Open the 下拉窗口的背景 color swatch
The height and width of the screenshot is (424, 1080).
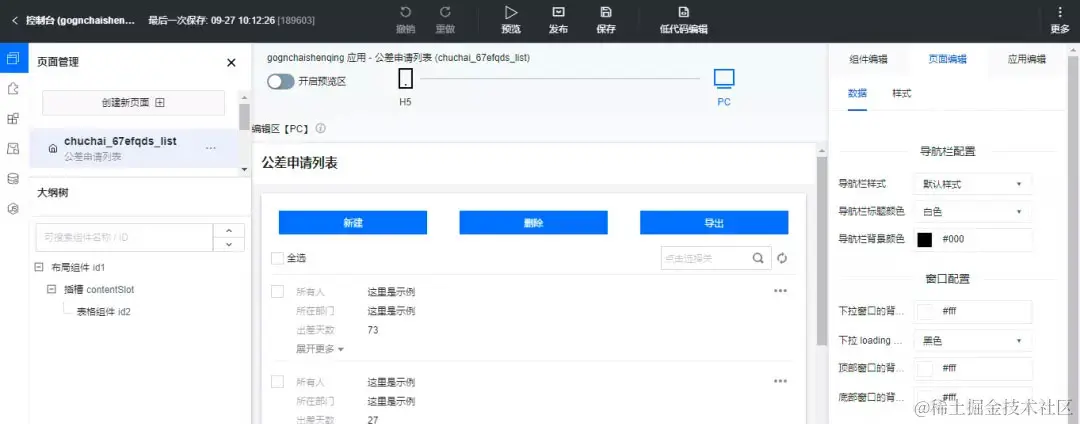(925, 311)
